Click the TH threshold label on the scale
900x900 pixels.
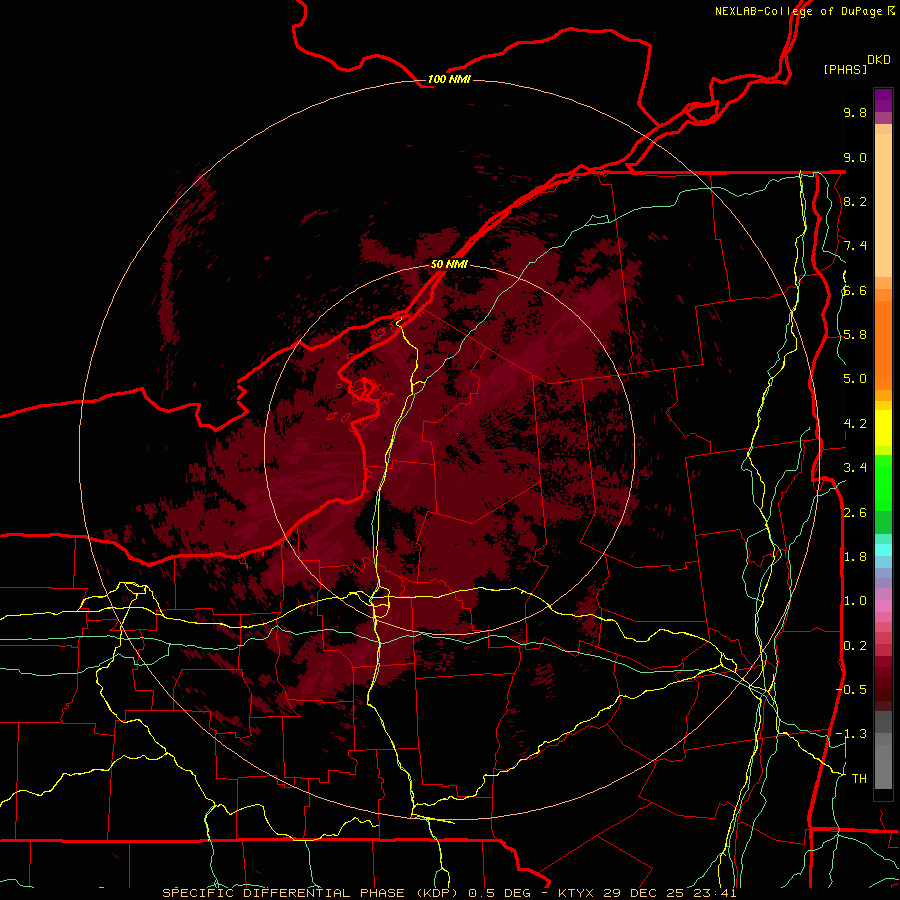(x=859, y=779)
